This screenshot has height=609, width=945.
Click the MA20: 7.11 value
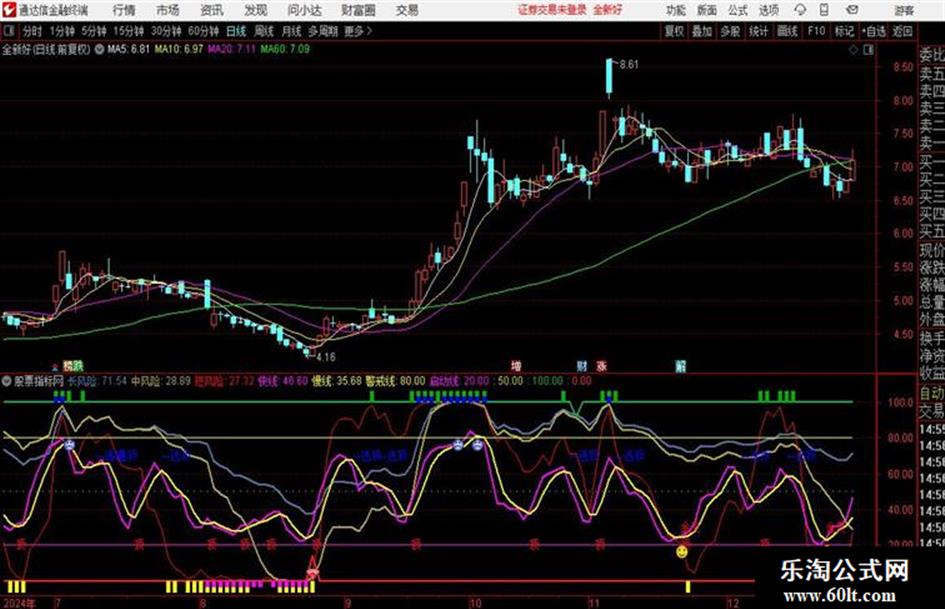(231, 49)
